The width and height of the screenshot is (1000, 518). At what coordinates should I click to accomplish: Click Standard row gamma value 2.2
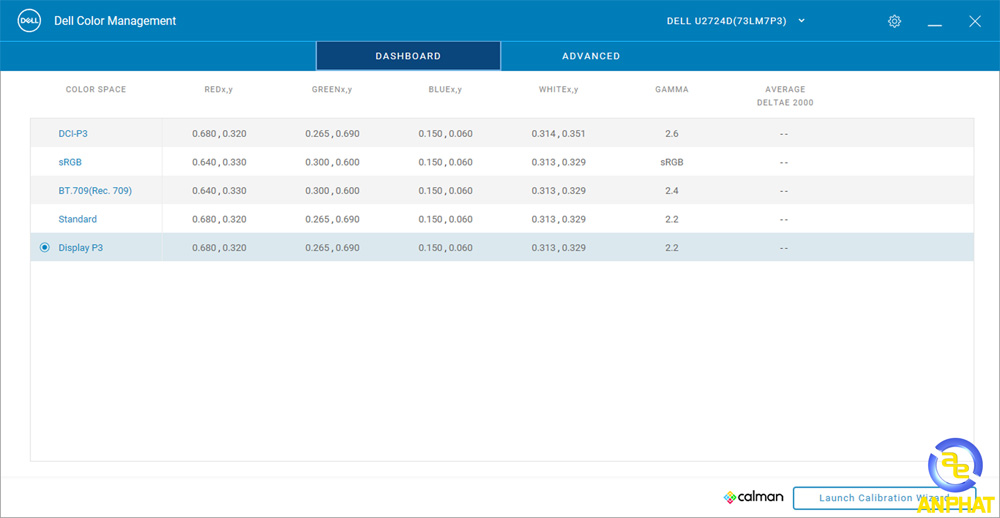672,219
